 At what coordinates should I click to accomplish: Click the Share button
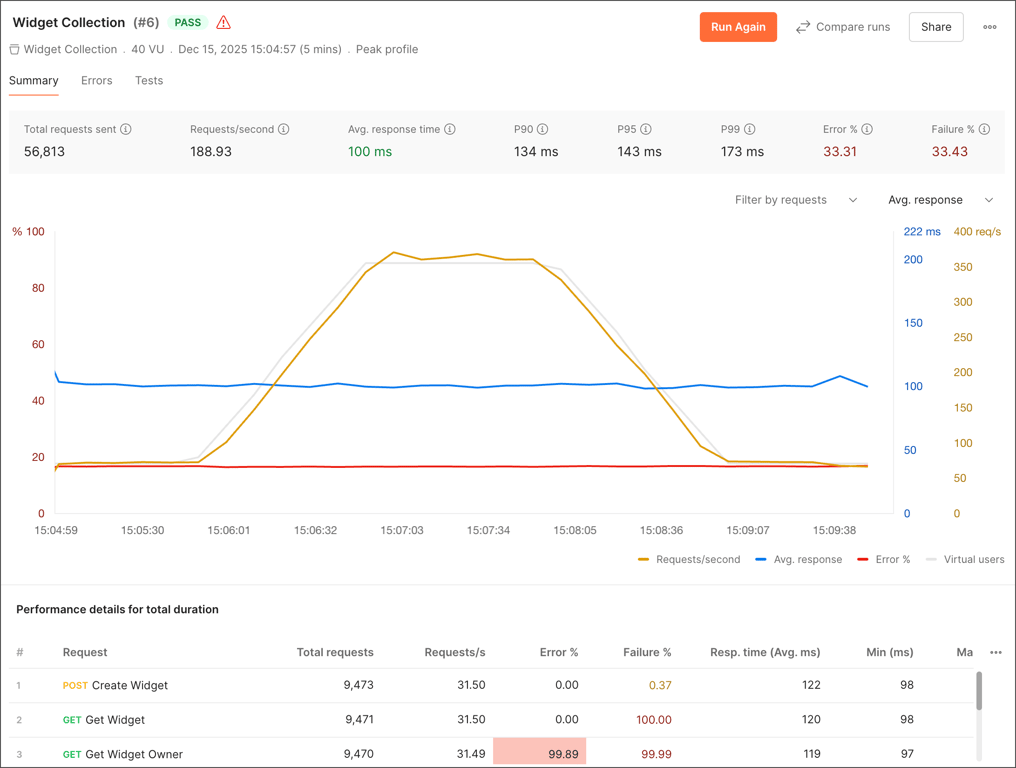[935, 27]
